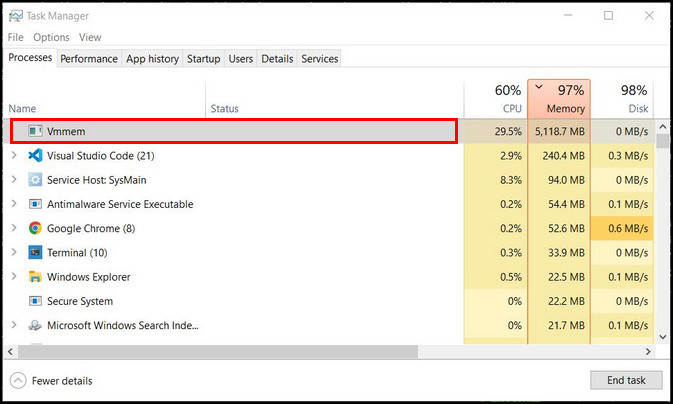Expand the Visual Studio Code process group
Screen dimensions: 673x404
point(14,155)
